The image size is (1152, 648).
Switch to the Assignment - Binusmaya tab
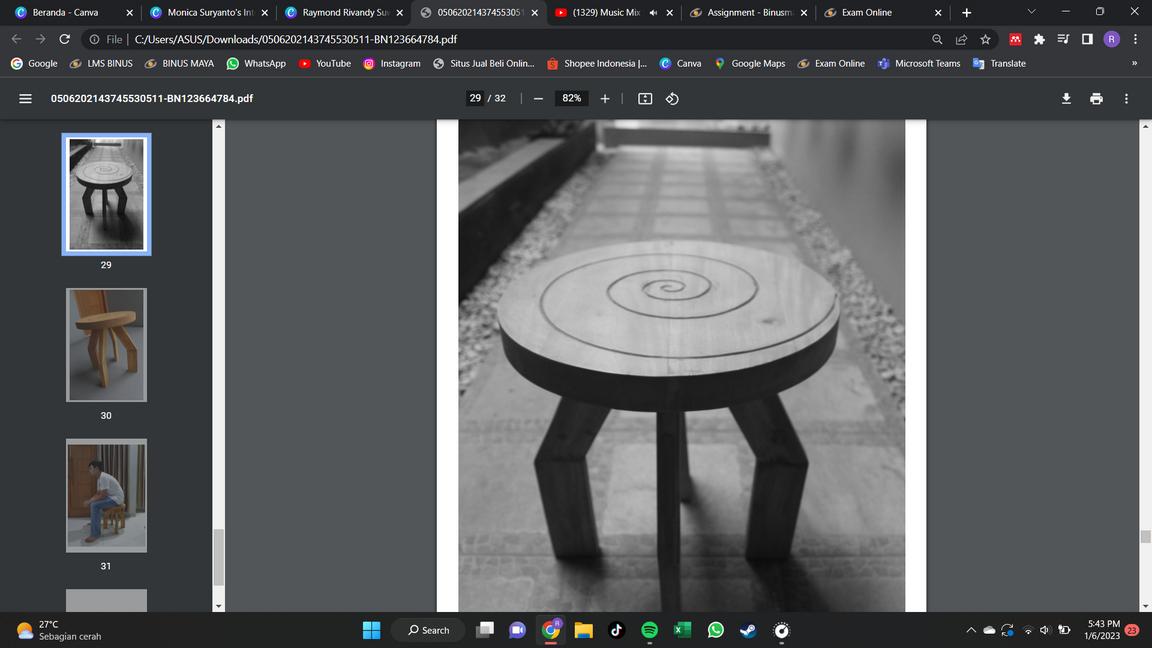pos(749,12)
